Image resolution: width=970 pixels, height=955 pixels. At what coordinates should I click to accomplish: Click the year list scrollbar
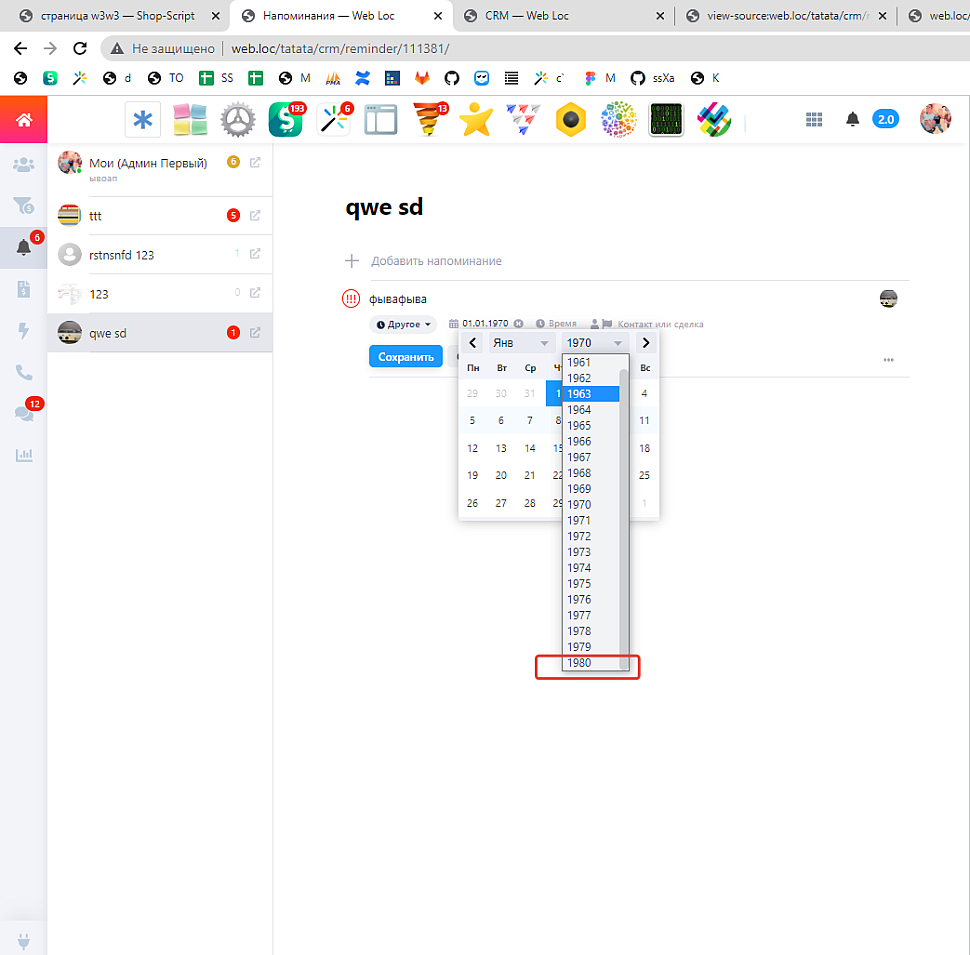(625, 510)
